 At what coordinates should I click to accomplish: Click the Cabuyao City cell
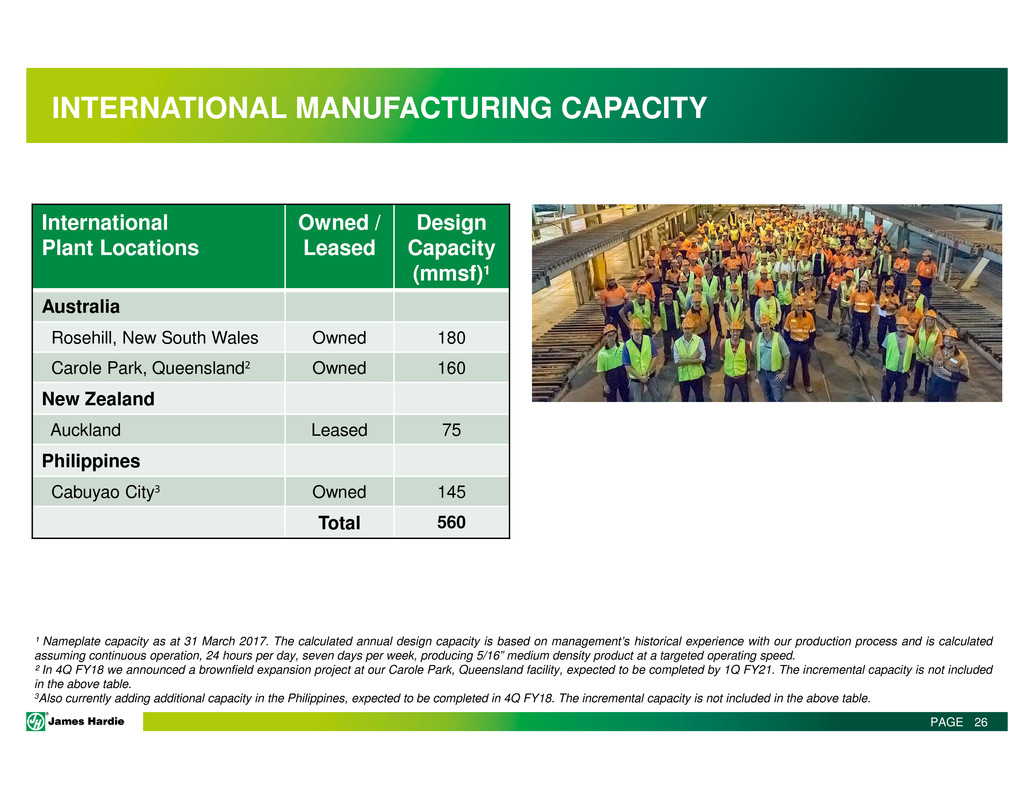[x=104, y=492]
